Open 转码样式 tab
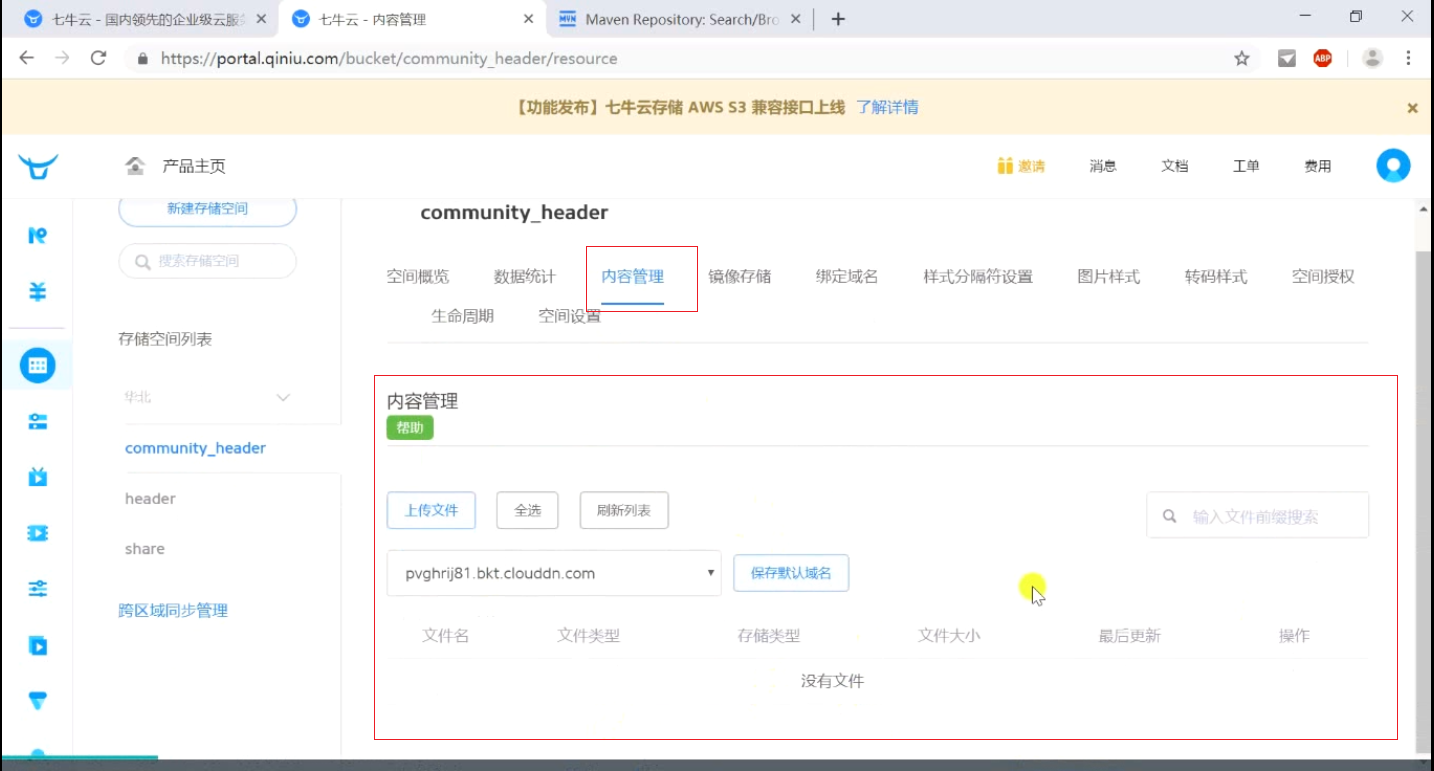Screen dimensions: 1434x771 point(1216,277)
